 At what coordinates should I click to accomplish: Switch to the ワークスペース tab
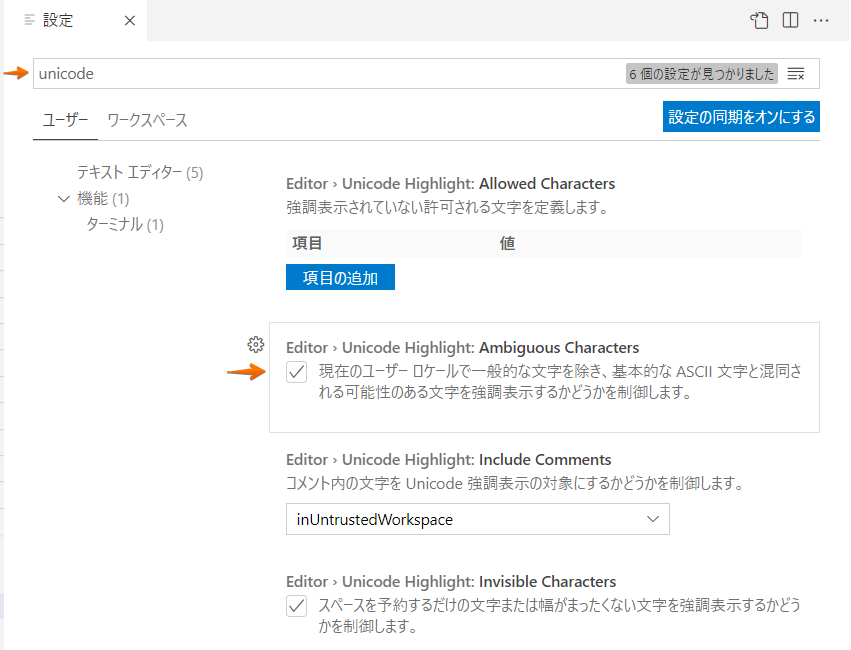(x=147, y=121)
